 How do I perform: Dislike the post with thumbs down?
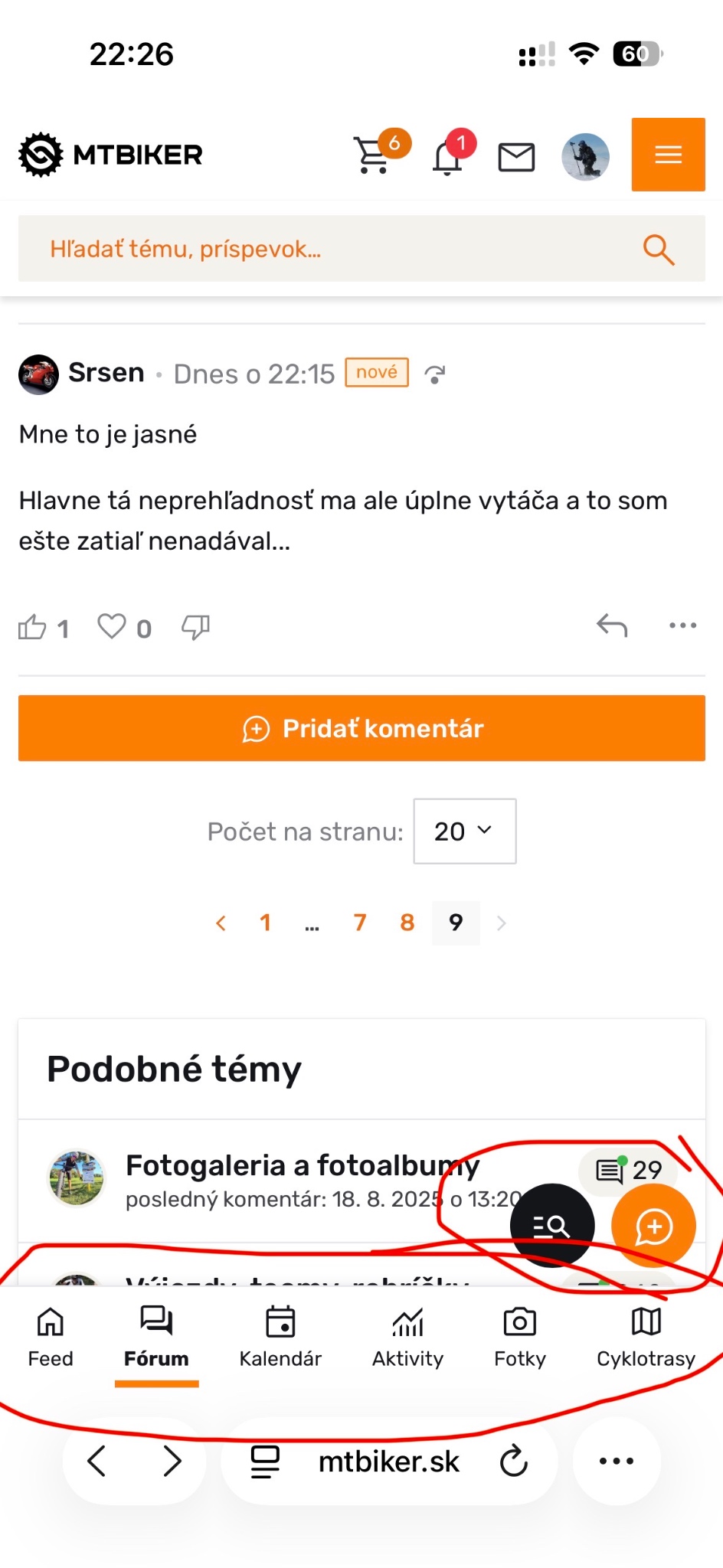point(195,627)
